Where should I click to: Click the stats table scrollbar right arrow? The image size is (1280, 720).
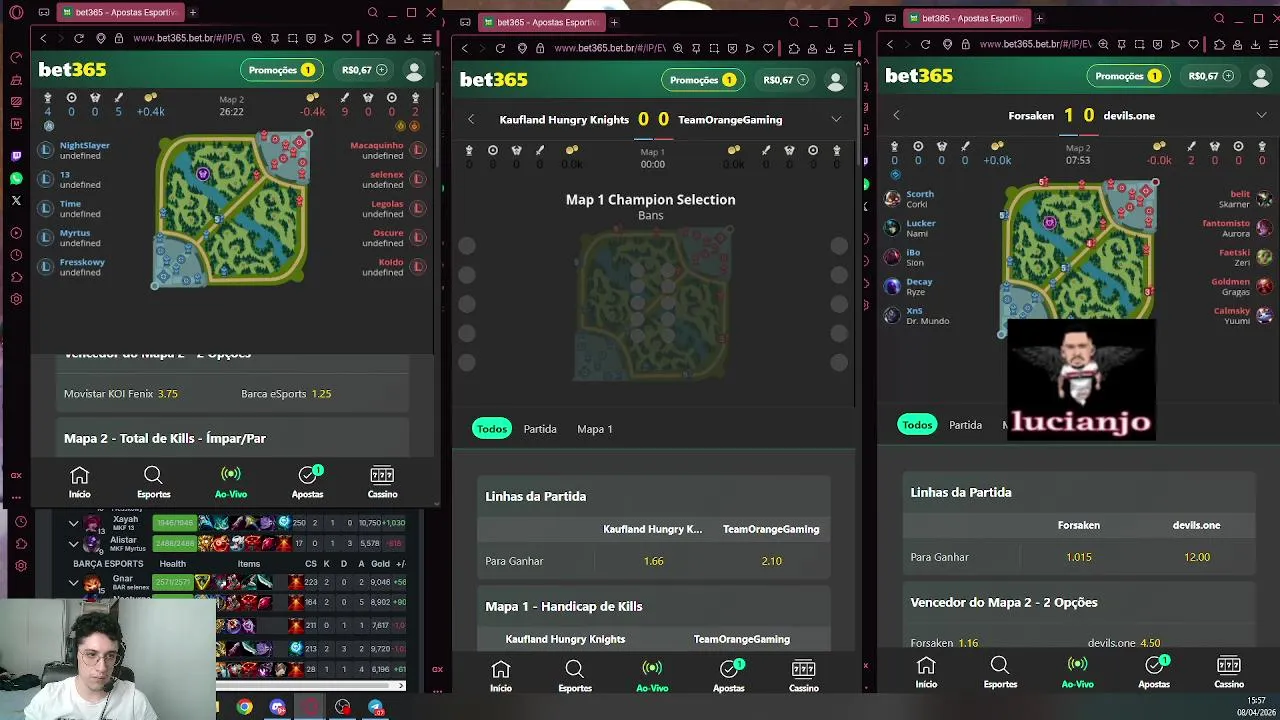[402, 686]
